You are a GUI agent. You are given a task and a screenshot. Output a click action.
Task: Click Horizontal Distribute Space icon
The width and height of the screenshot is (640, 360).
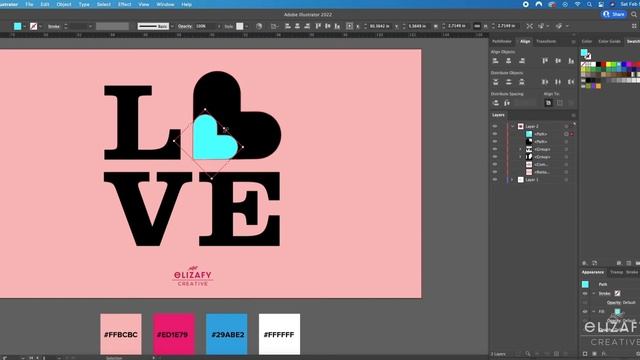tap(507, 103)
